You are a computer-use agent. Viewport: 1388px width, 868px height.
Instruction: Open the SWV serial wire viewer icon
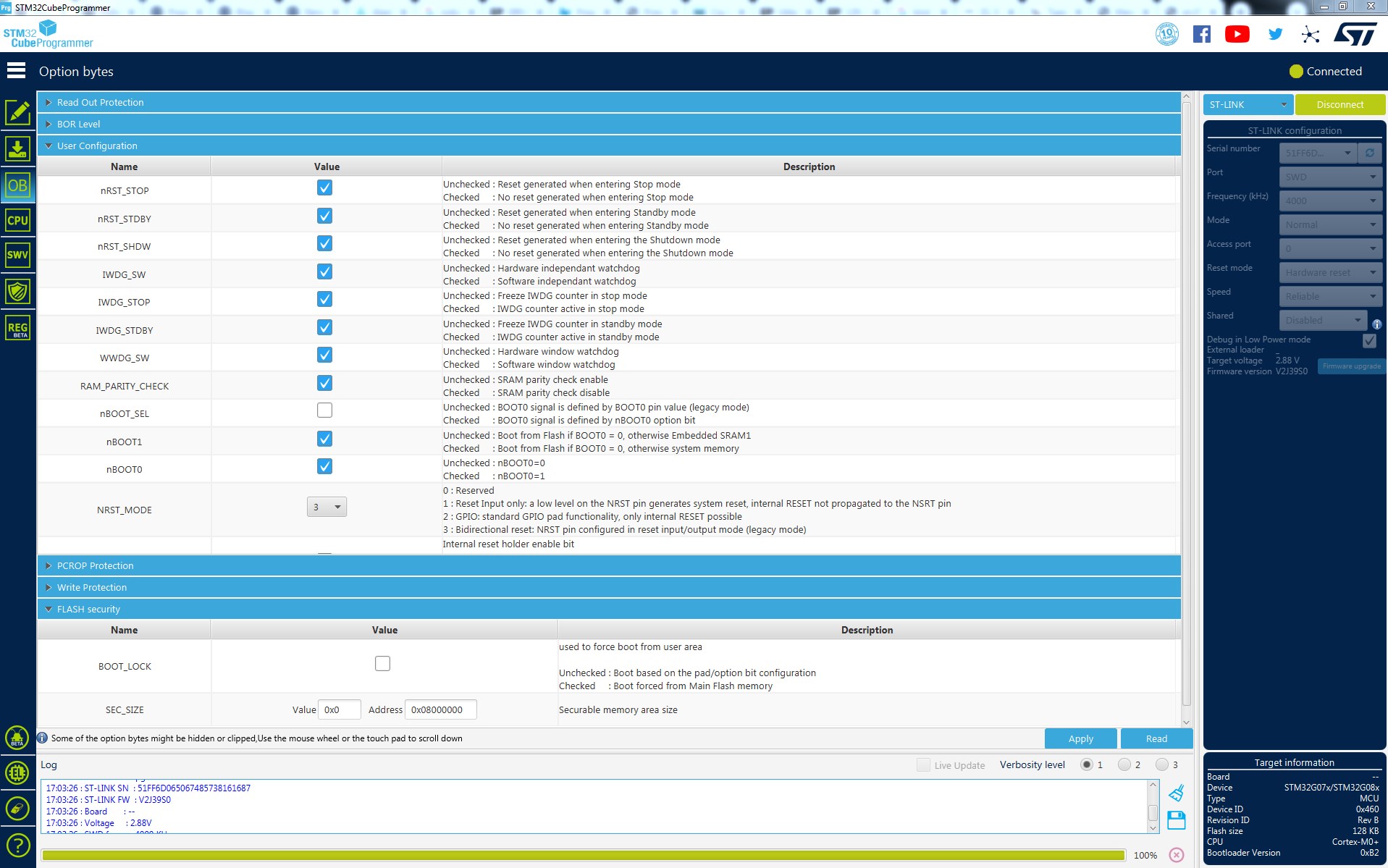pos(17,255)
